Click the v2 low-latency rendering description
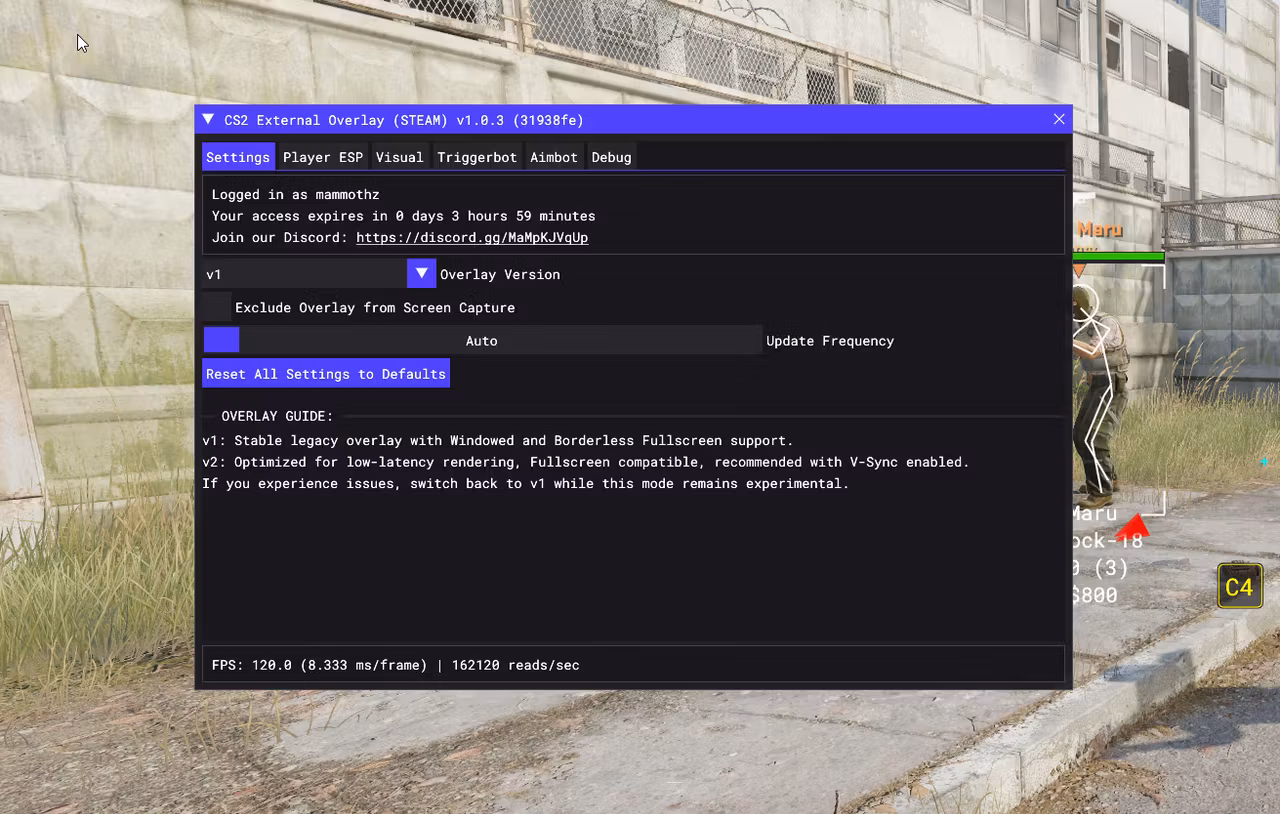Viewport: 1280px width, 814px height. [x=586, y=462]
